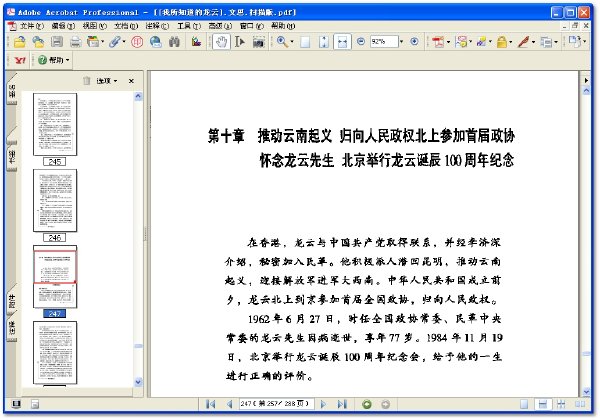This screenshot has width=600, height=420.
Task: Toggle Continuous page layout in status bar
Action: [542, 404]
